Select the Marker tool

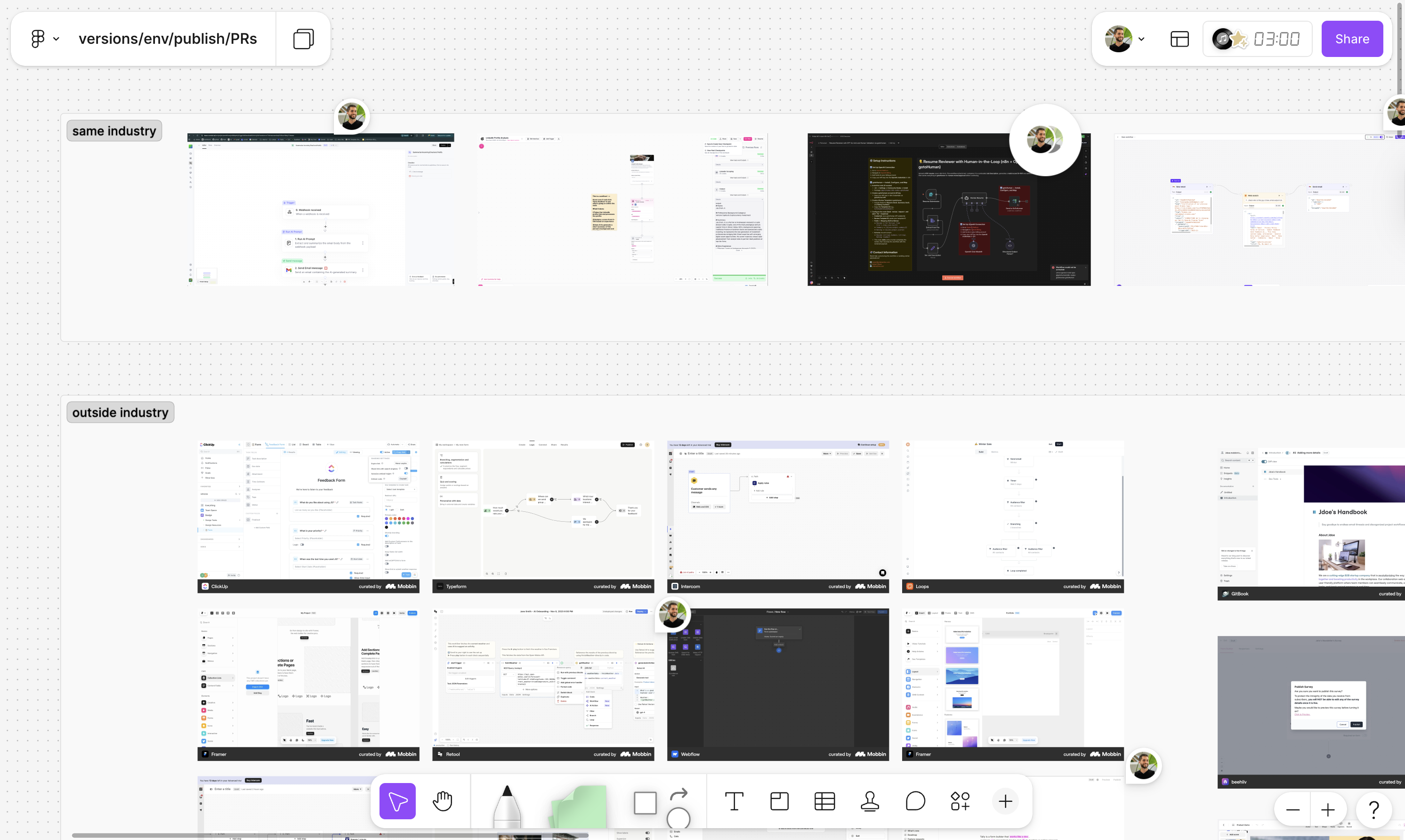507,807
